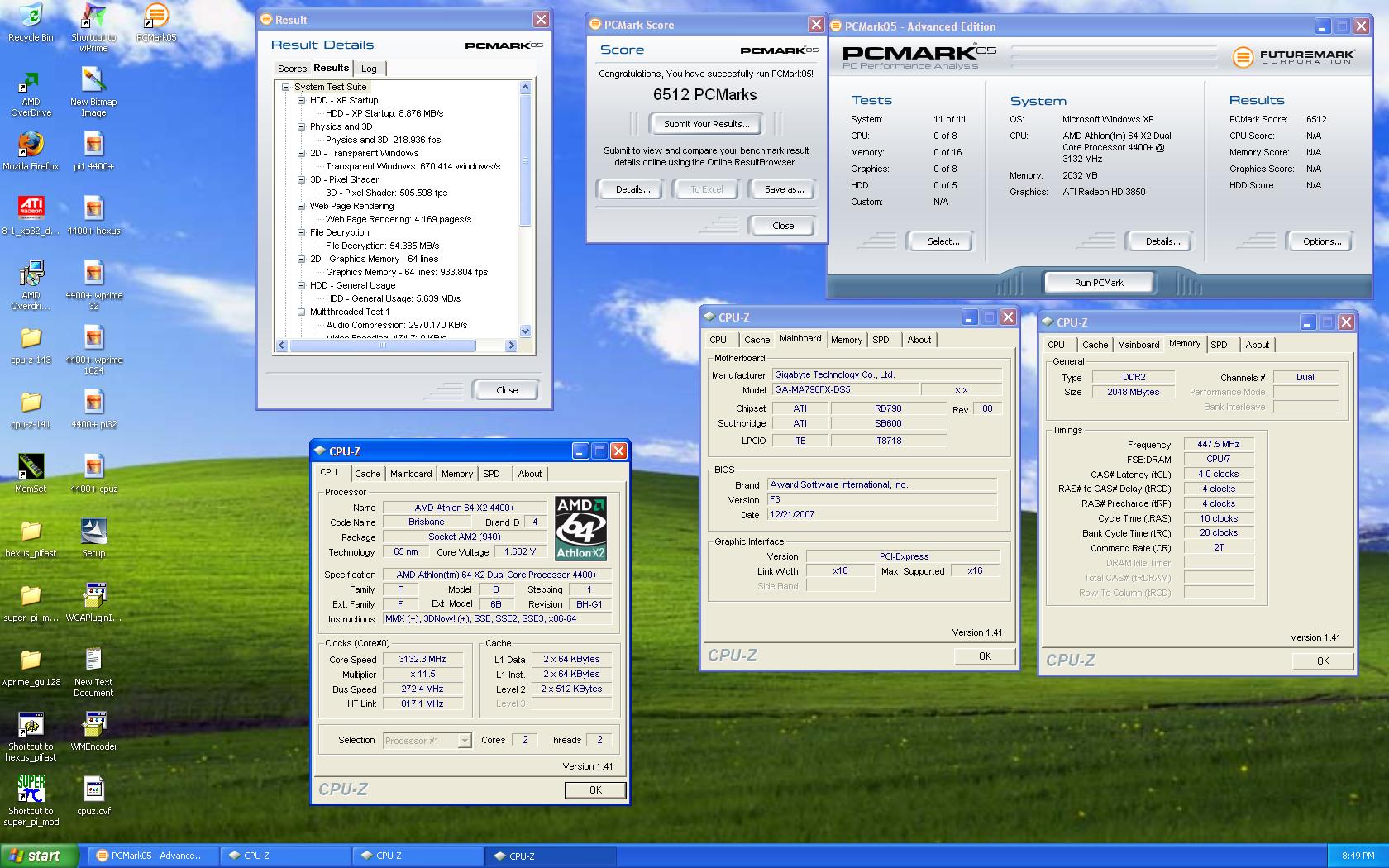
Task: Switch to the Log tab in Result
Action: click(x=369, y=69)
